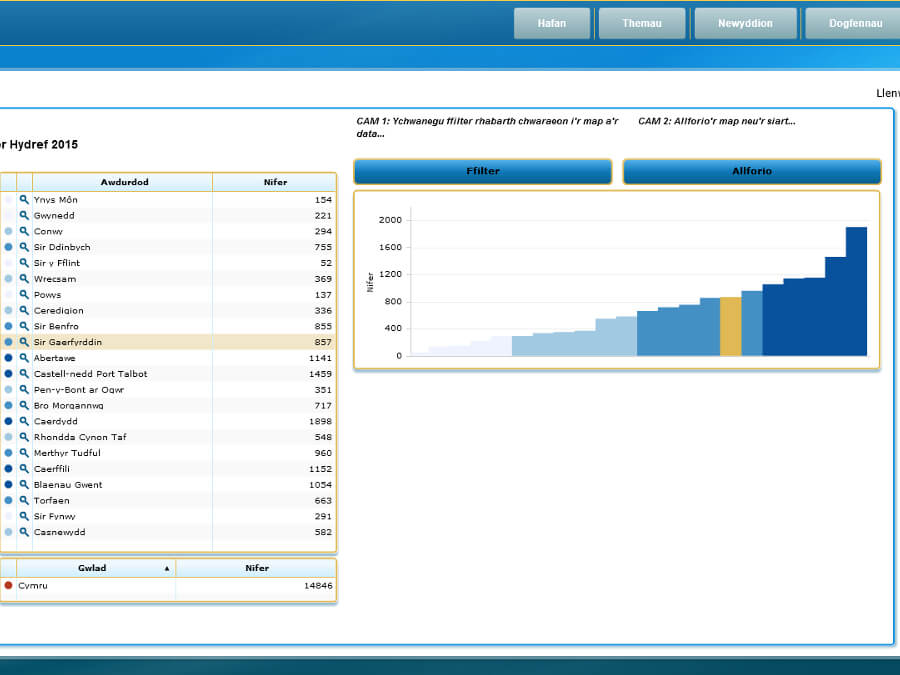Click the 14846 total value
This screenshot has height=675, width=900.
318,586
